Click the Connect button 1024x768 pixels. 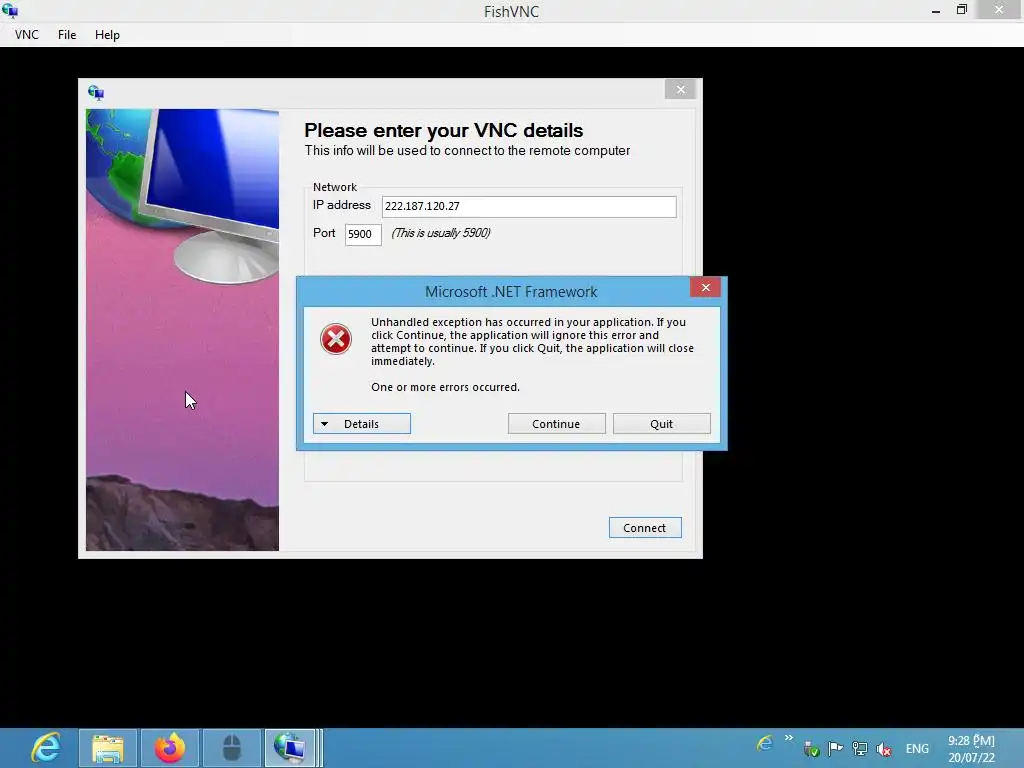[x=645, y=528]
